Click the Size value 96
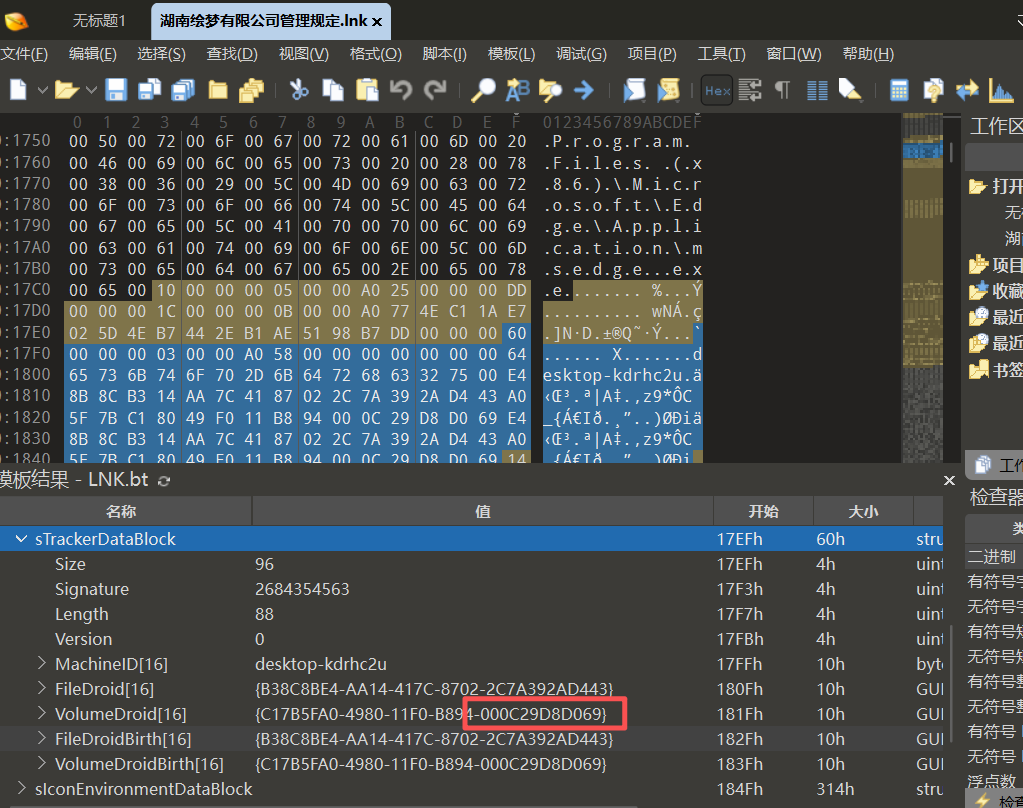This screenshot has width=1023, height=808. click(264, 564)
